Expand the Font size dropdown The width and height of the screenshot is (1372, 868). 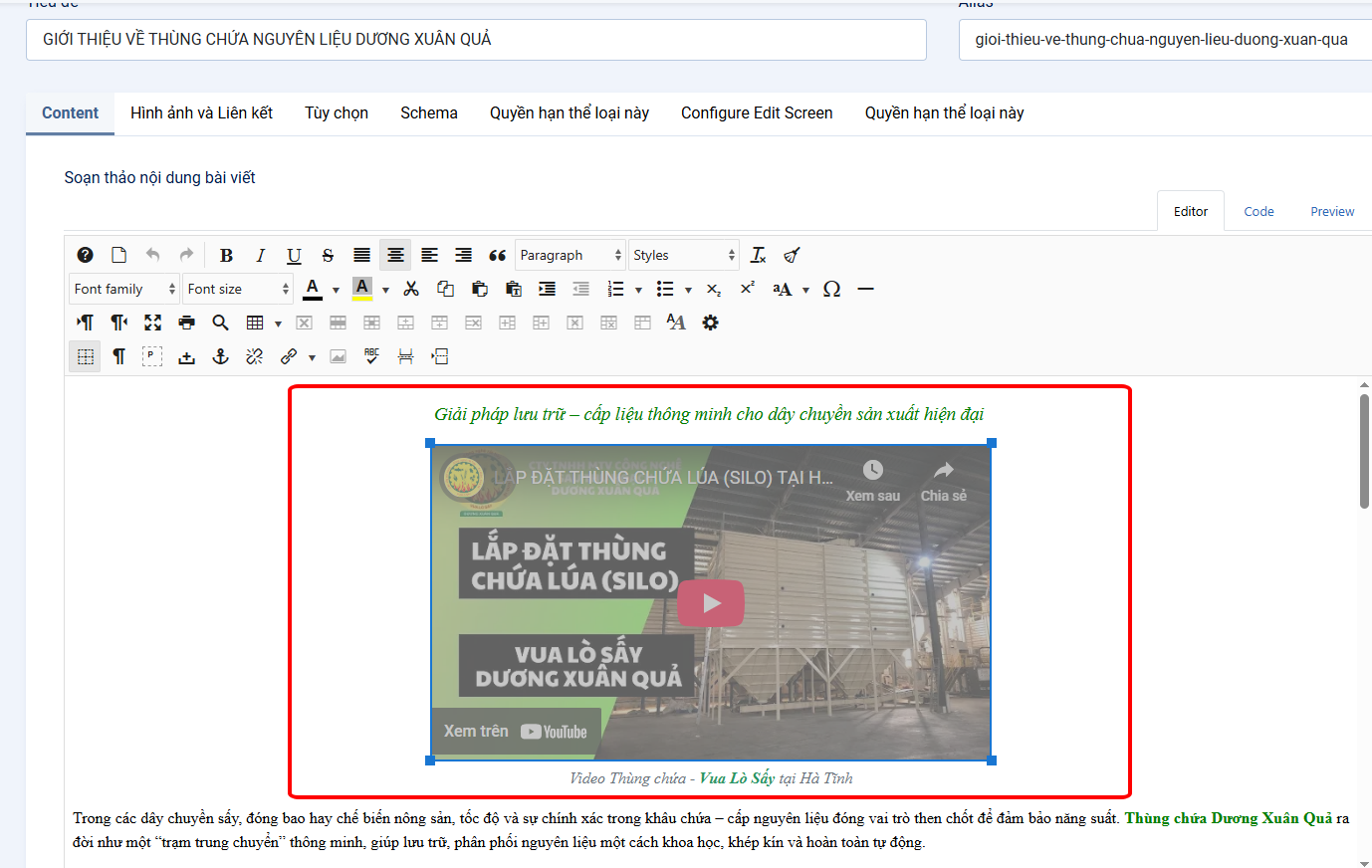(237, 290)
